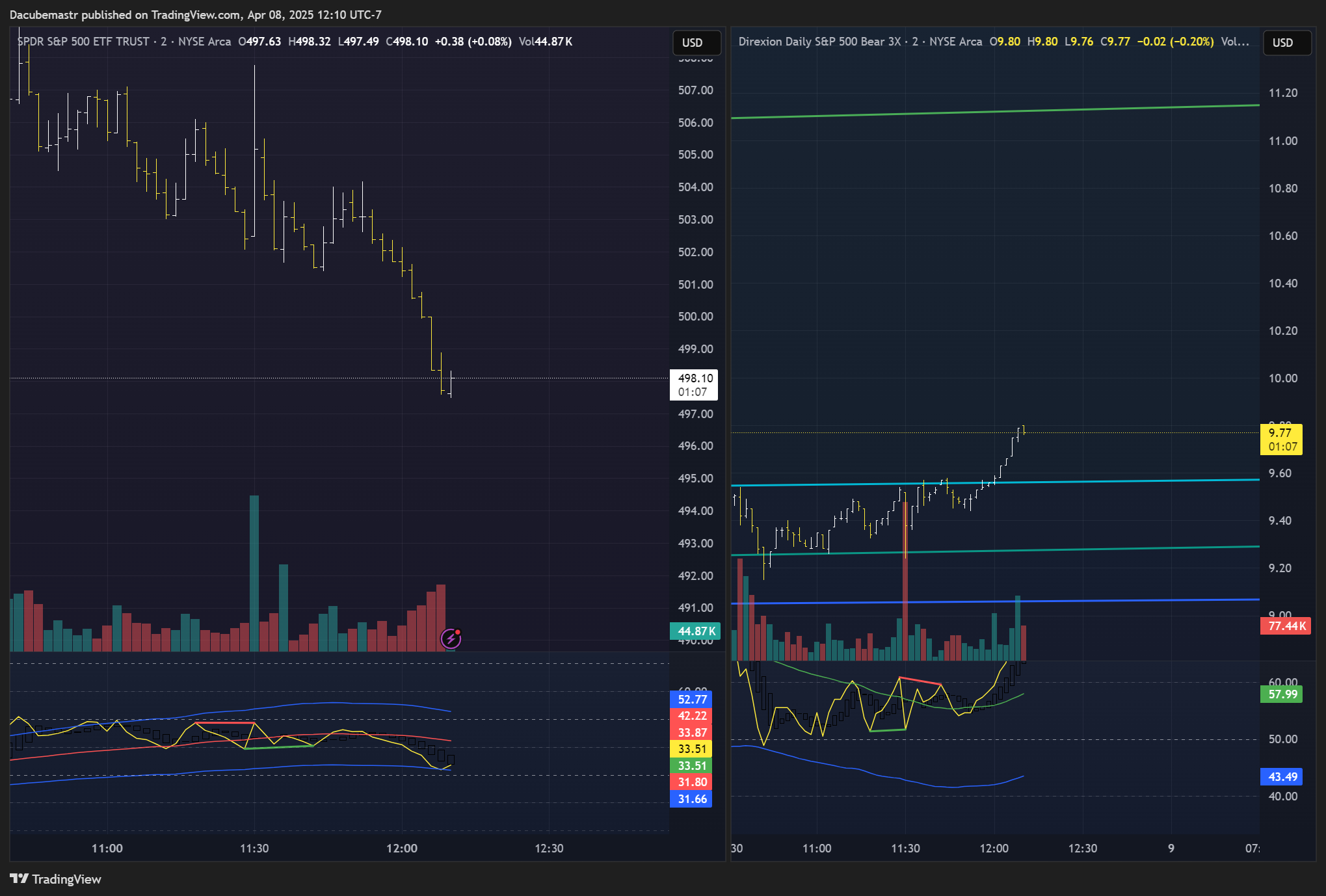Click the blue 52.77 indicator value tag
Image resolution: width=1326 pixels, height=896 pixels.
click(x=691, y=700)
